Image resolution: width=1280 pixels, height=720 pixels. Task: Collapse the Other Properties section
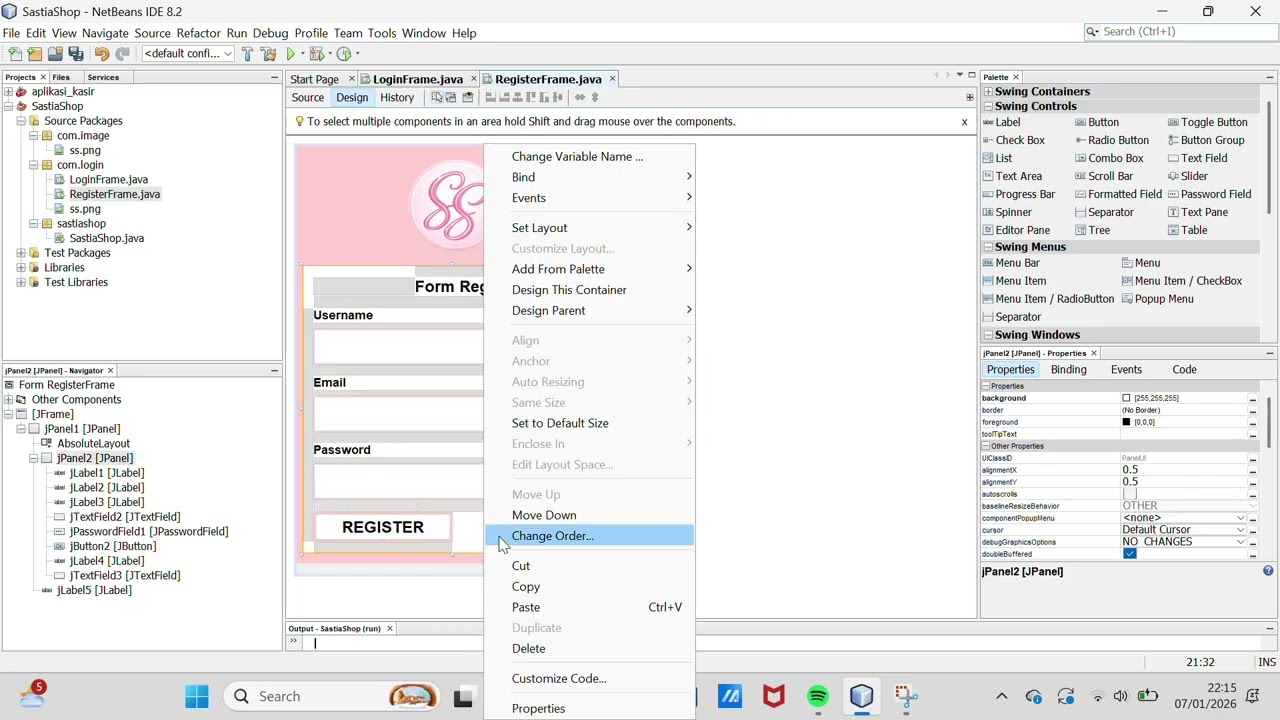985,446
